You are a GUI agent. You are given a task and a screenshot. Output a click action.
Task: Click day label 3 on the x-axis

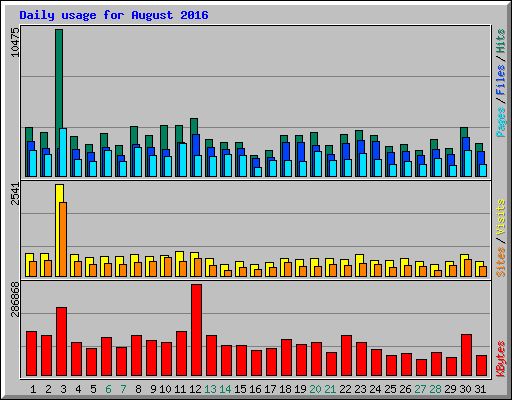tap(63, 389)
